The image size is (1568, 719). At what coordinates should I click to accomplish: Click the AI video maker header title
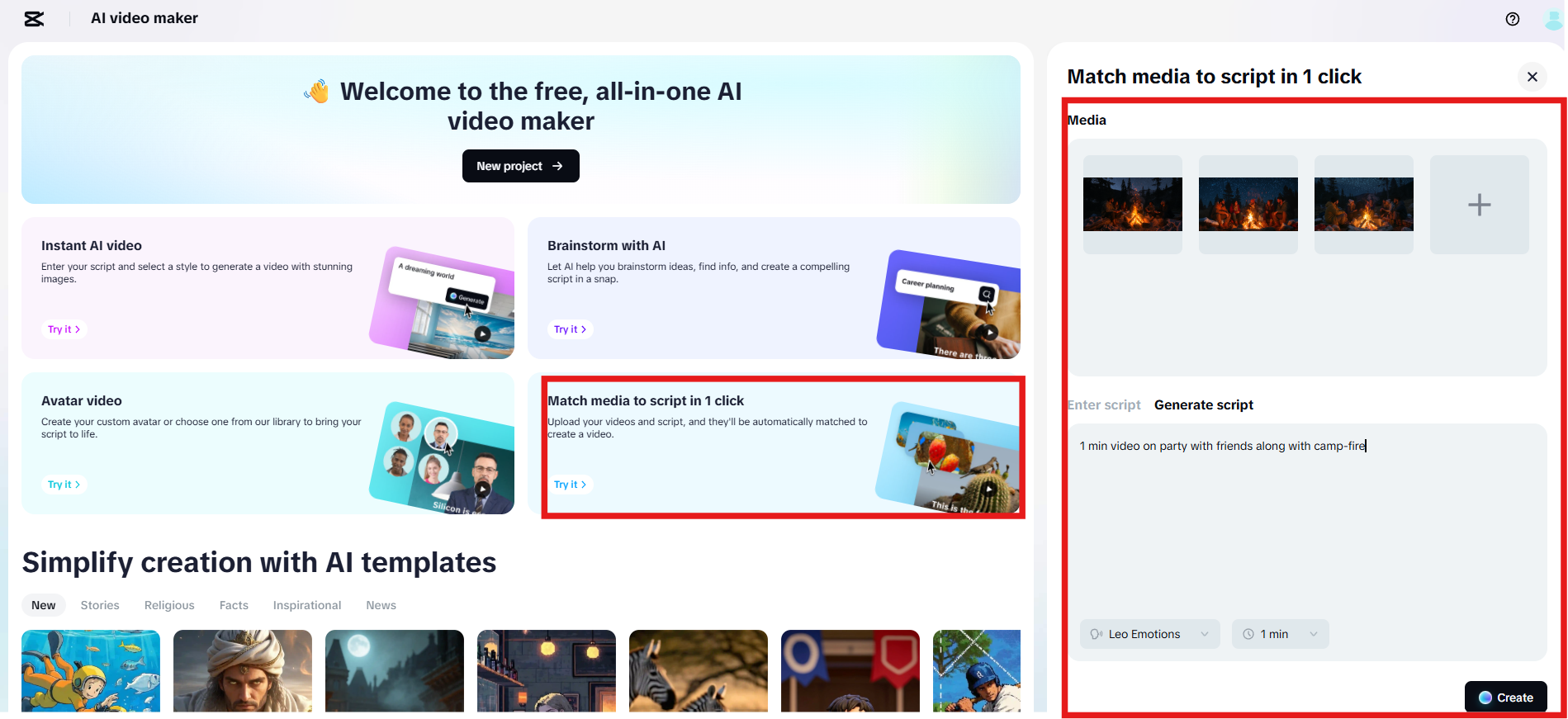pos(144,18)
